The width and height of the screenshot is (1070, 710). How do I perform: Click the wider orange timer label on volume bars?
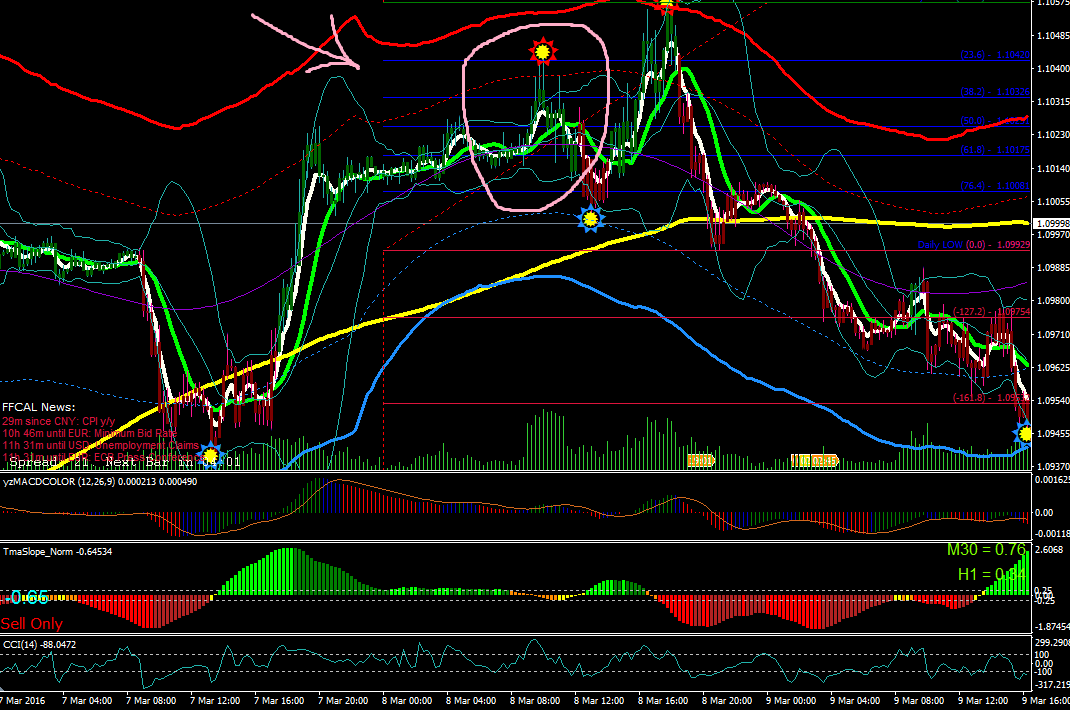(x=814, y=461)
